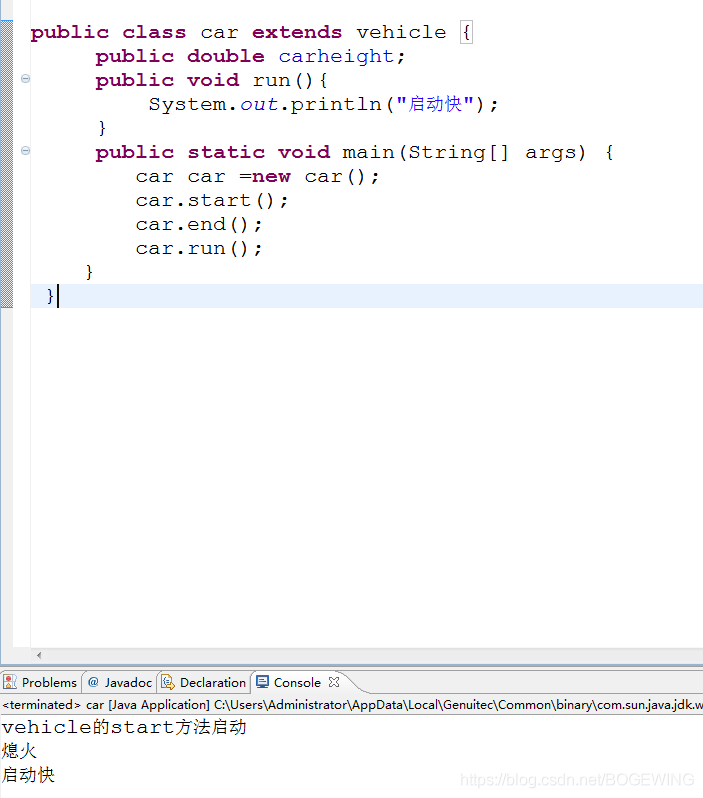Click the Javadoc @ icon
The height and width of the screenshot is (798, 703).
pos(93,682)
